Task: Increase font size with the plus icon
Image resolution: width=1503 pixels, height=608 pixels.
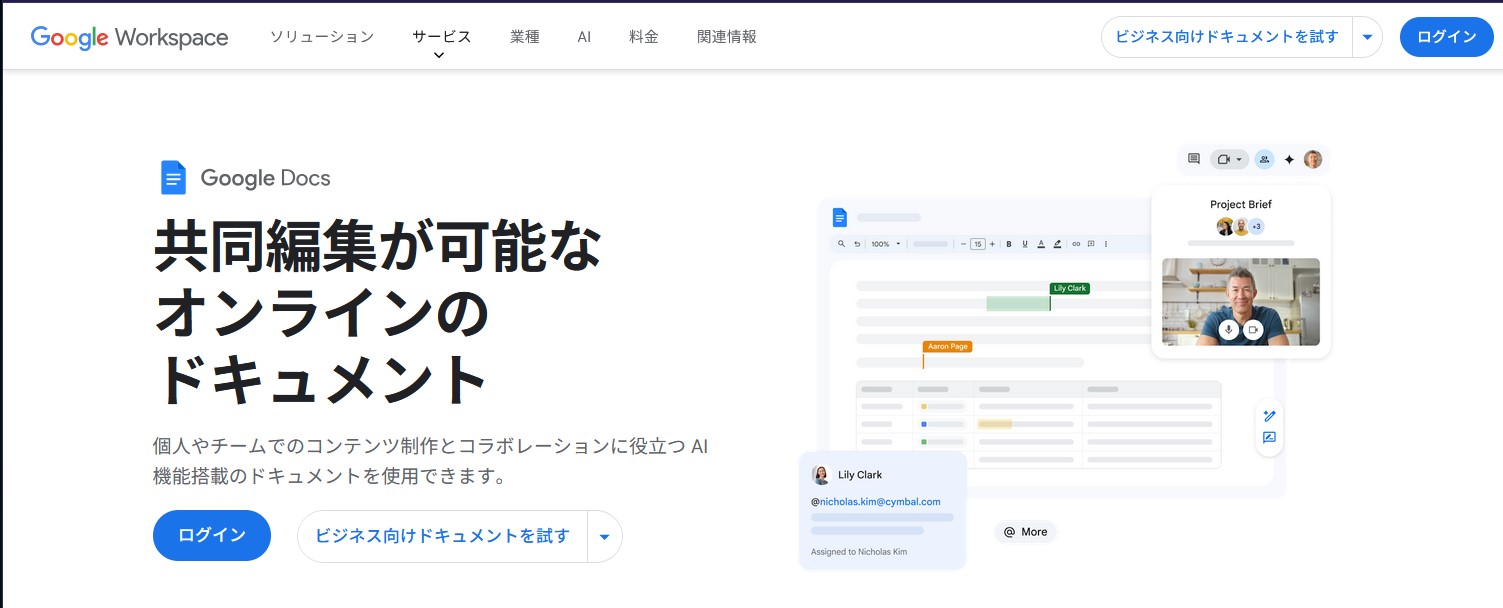Action: [x=992, y=244]
